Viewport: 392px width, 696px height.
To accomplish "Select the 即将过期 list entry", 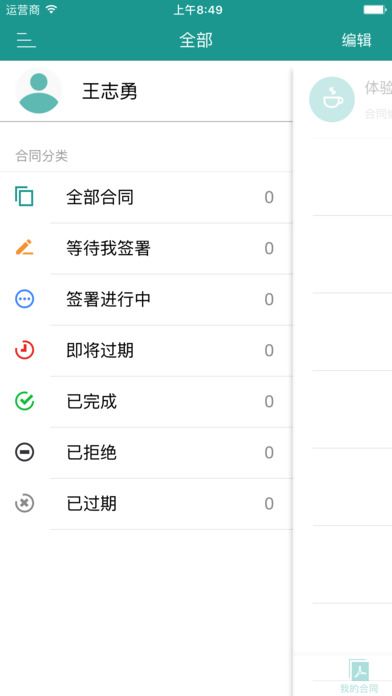I will point(146,350).
